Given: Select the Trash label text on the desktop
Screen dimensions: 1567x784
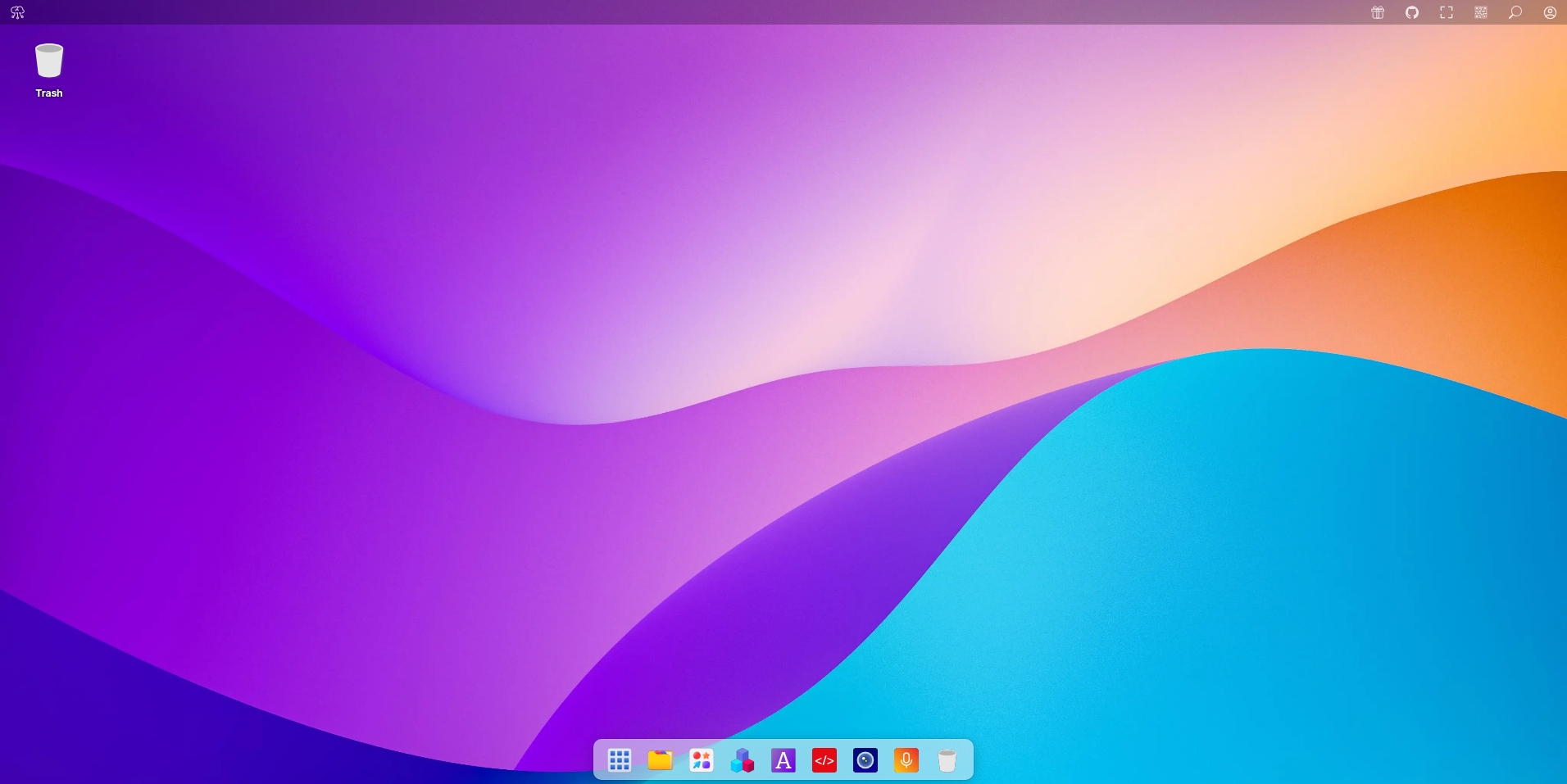Looking at the screenshot, I should pos(49,93).
